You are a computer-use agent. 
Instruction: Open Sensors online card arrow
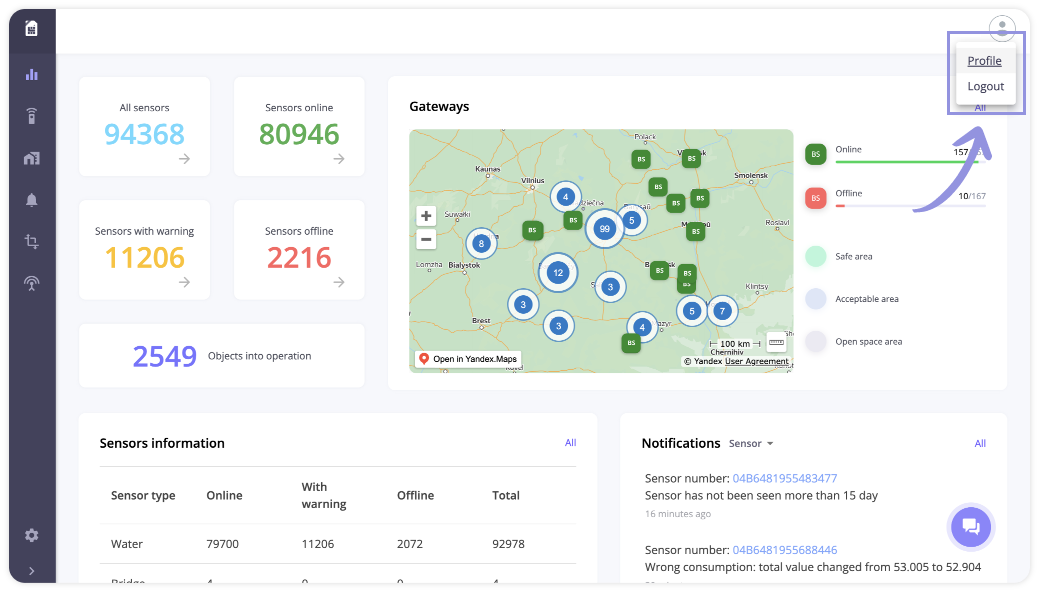tap(339, 158)
